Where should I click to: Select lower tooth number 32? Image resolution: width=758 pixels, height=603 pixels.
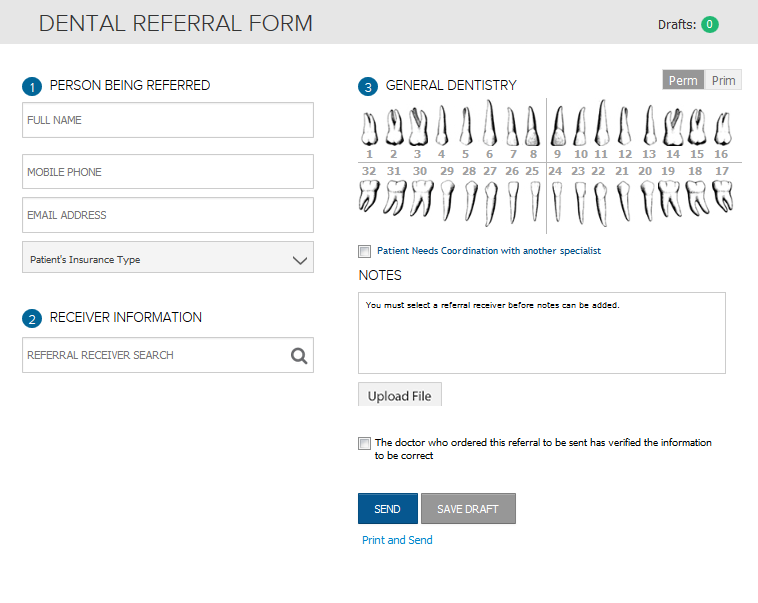369,197
